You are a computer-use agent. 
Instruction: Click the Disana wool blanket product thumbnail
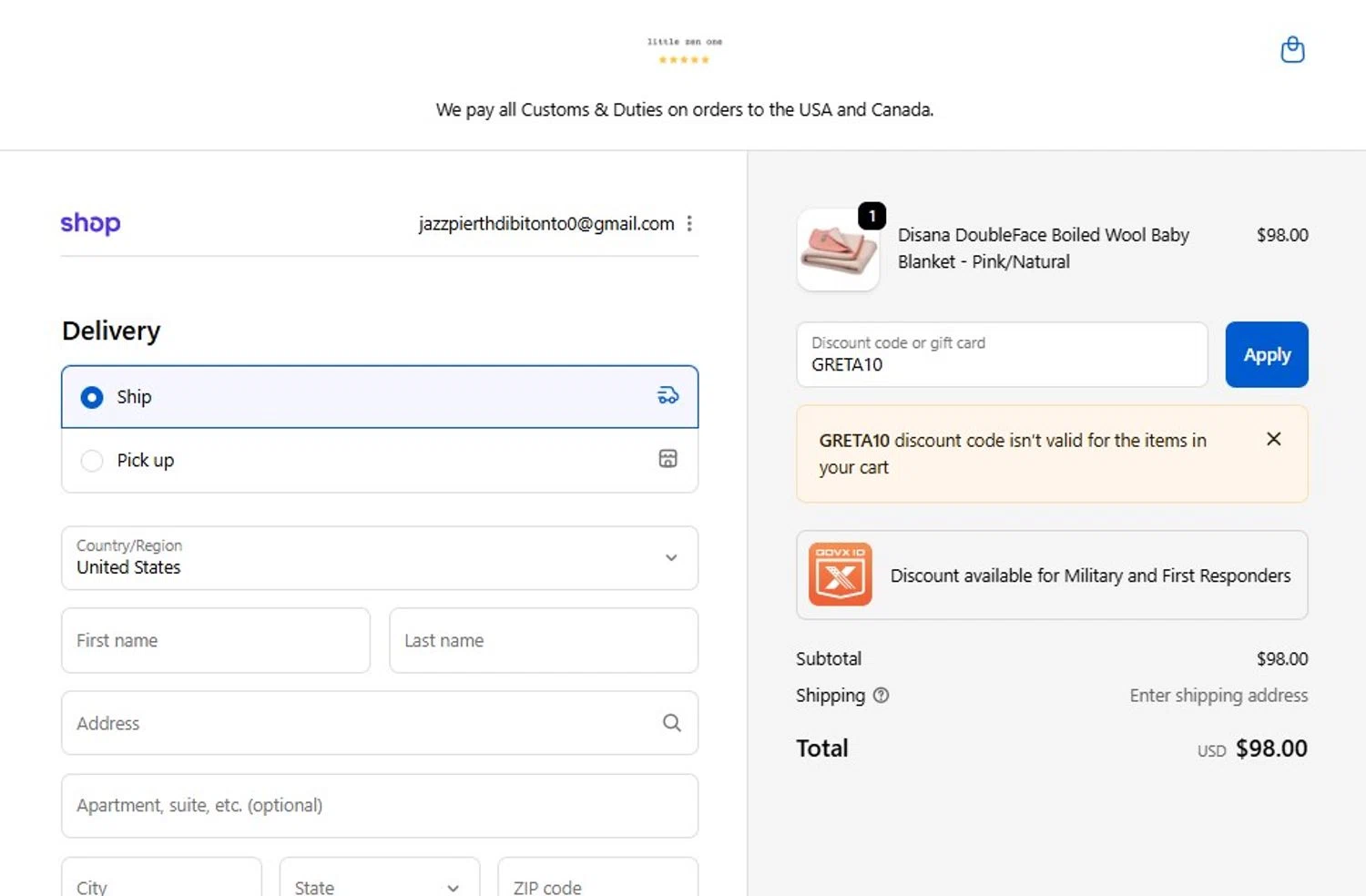coord(838,250)
